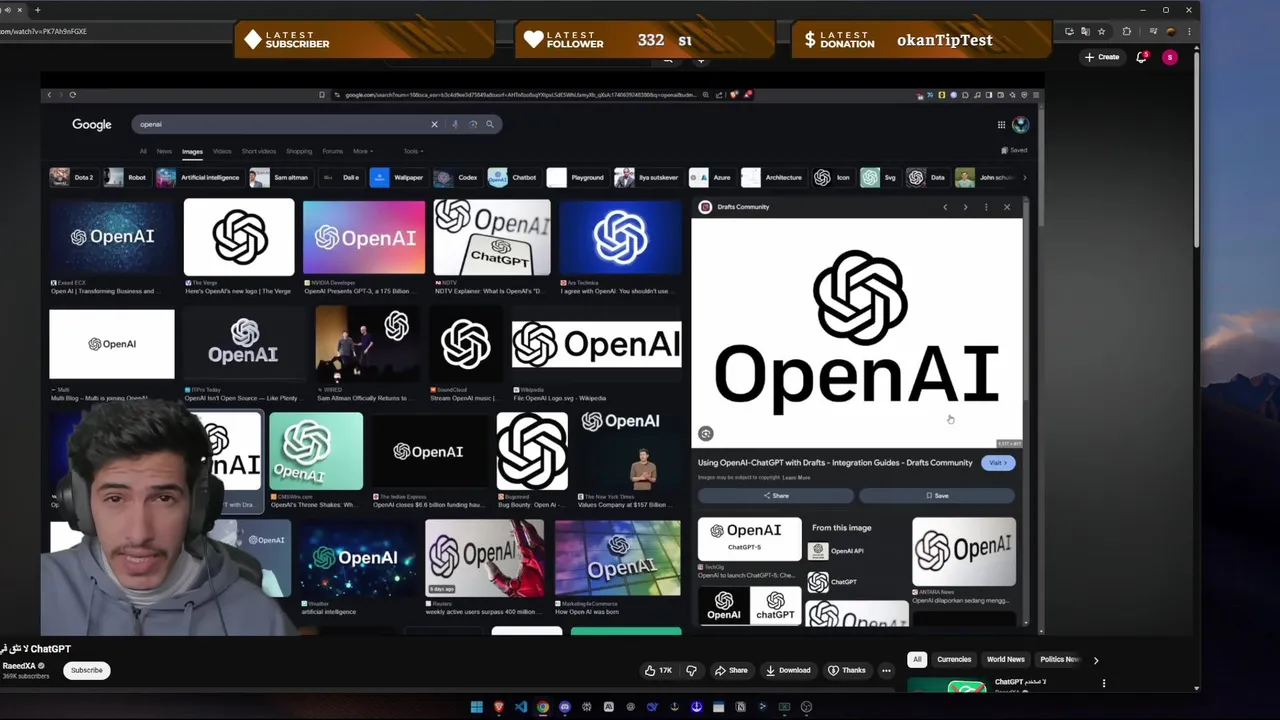Viewport: 1280px width, 720px height.
Task: Dislike the YouTube video
Action: (691, 670)
